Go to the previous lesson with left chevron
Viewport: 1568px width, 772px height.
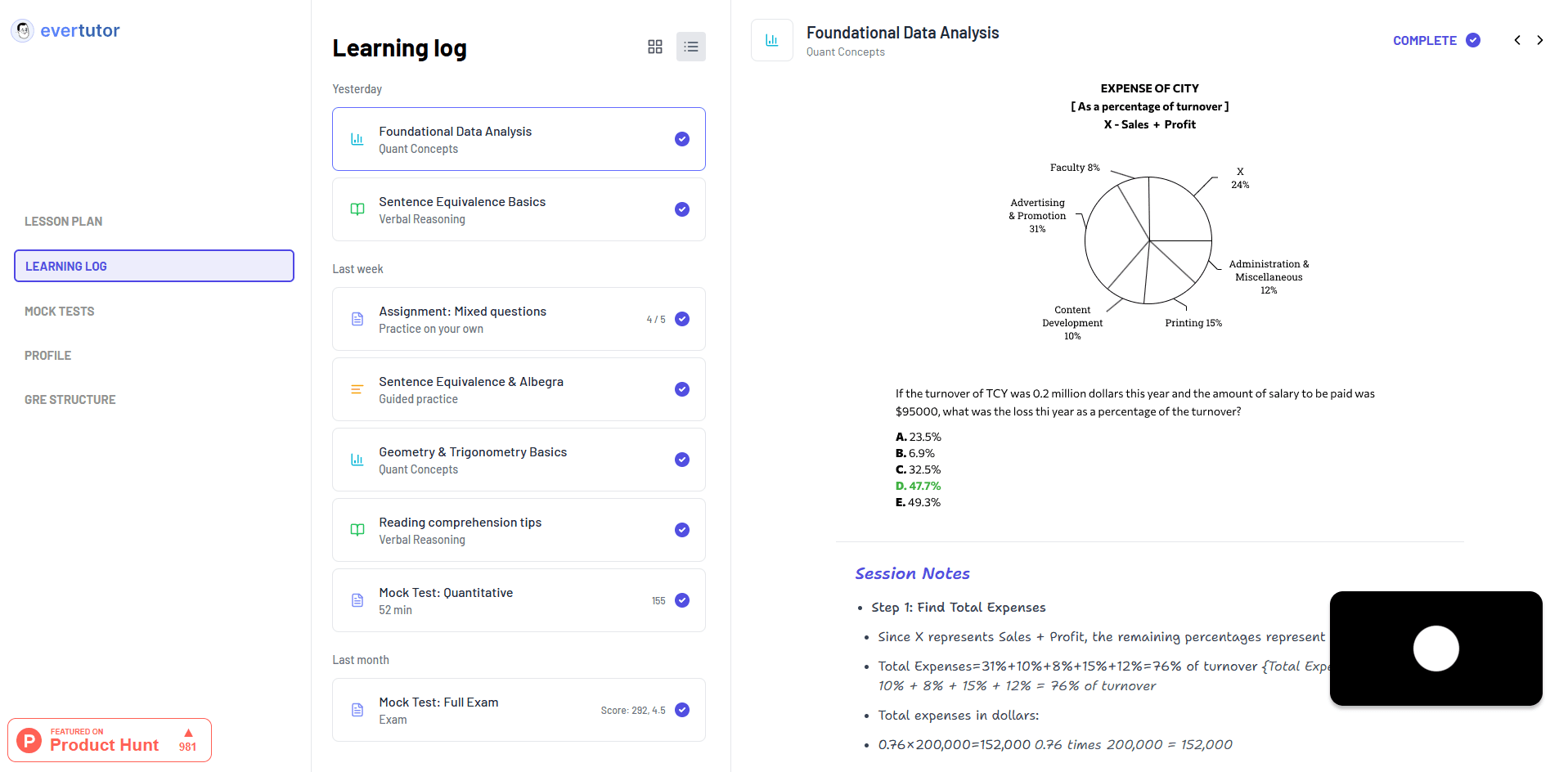pos(1517,40)
